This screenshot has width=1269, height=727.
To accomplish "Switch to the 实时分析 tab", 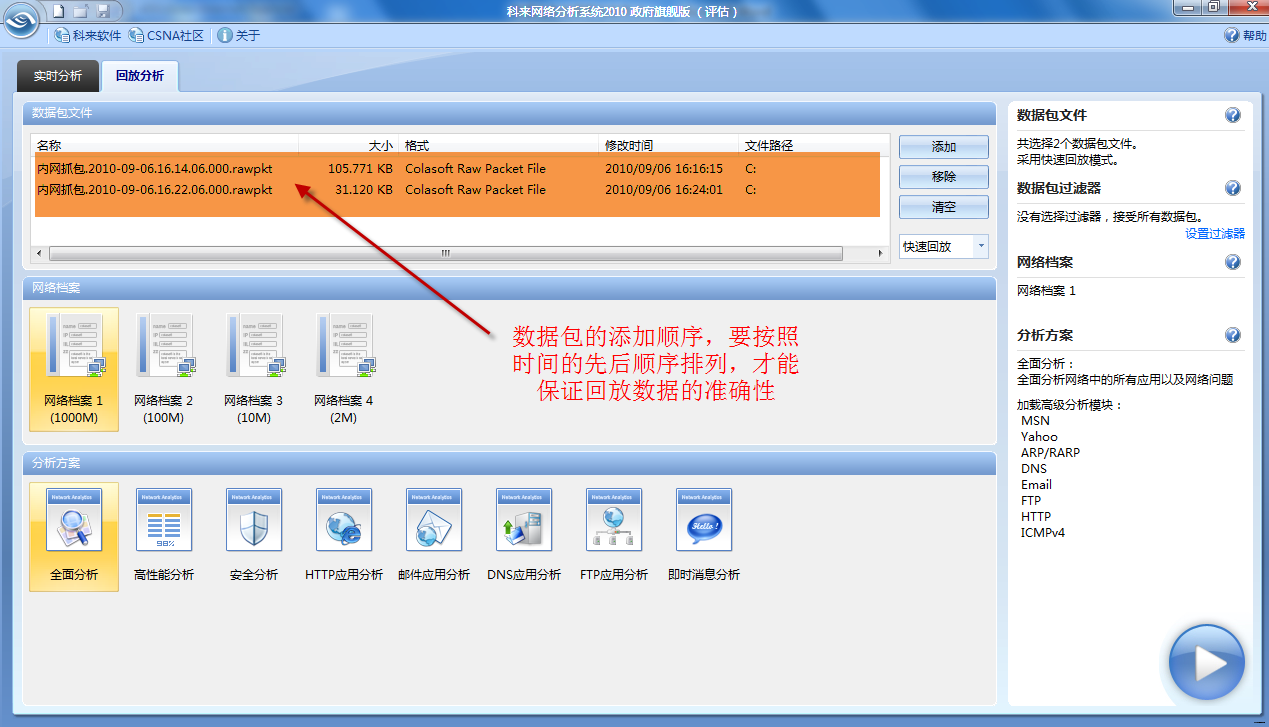I will (57, 76).
